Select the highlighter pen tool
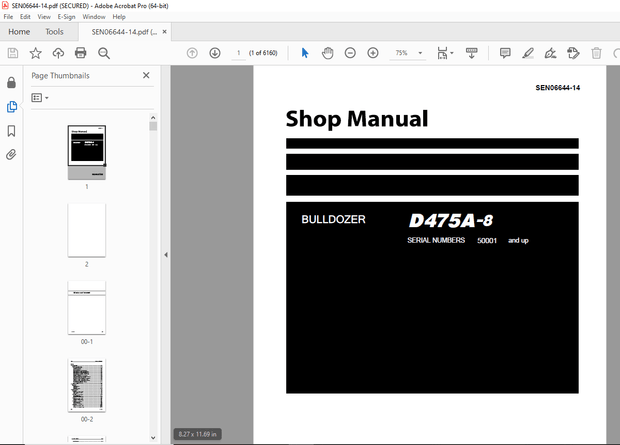Screen dimensions: 620x445 coord(528,53)
